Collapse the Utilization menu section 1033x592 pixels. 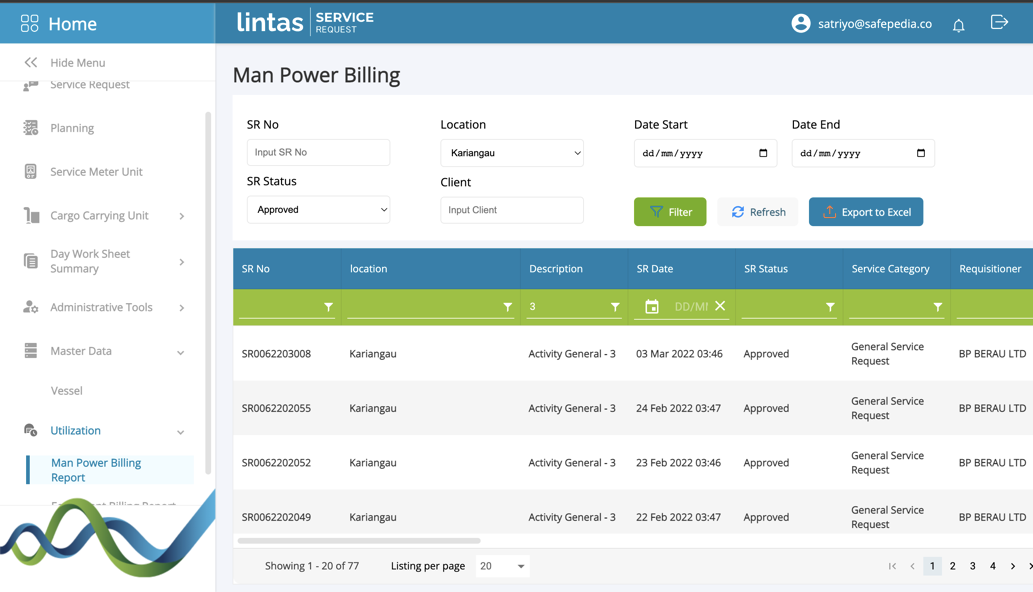tap(180, 432)
